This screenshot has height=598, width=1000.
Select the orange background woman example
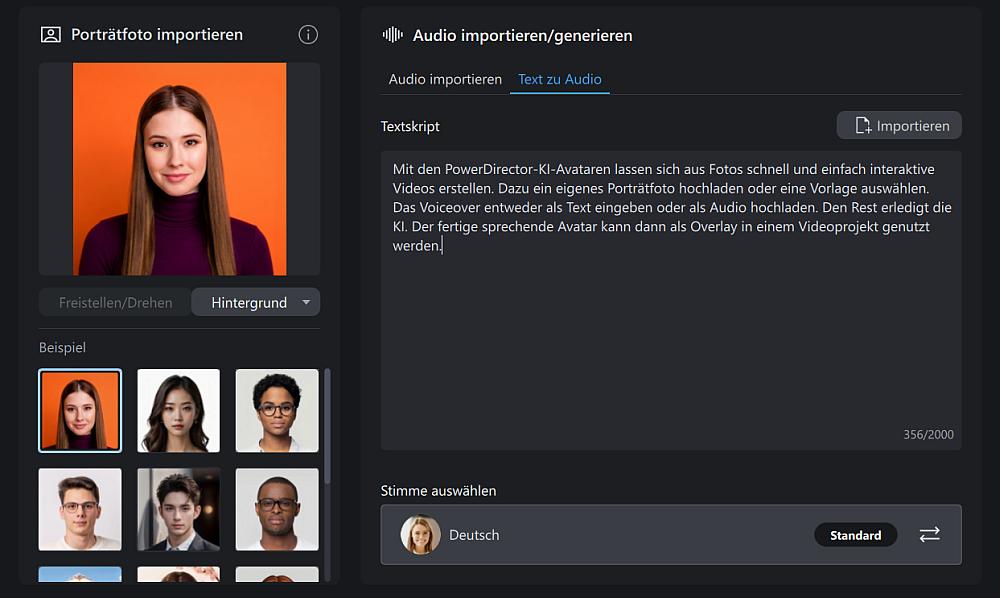tap(80, 411)
